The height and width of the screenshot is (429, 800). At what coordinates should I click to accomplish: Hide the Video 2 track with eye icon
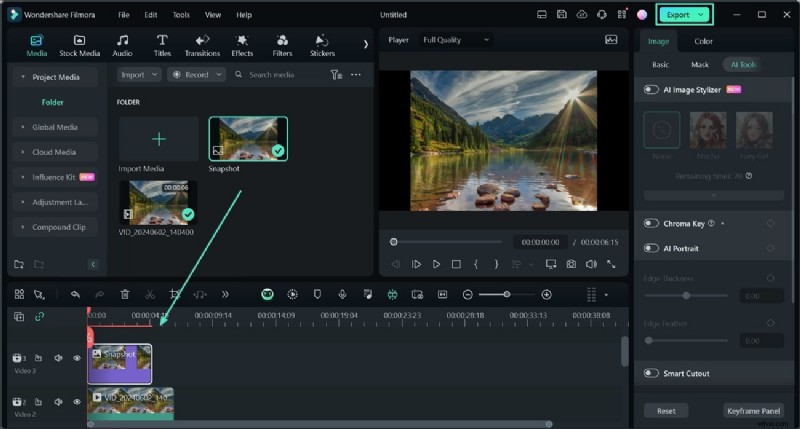77,402
